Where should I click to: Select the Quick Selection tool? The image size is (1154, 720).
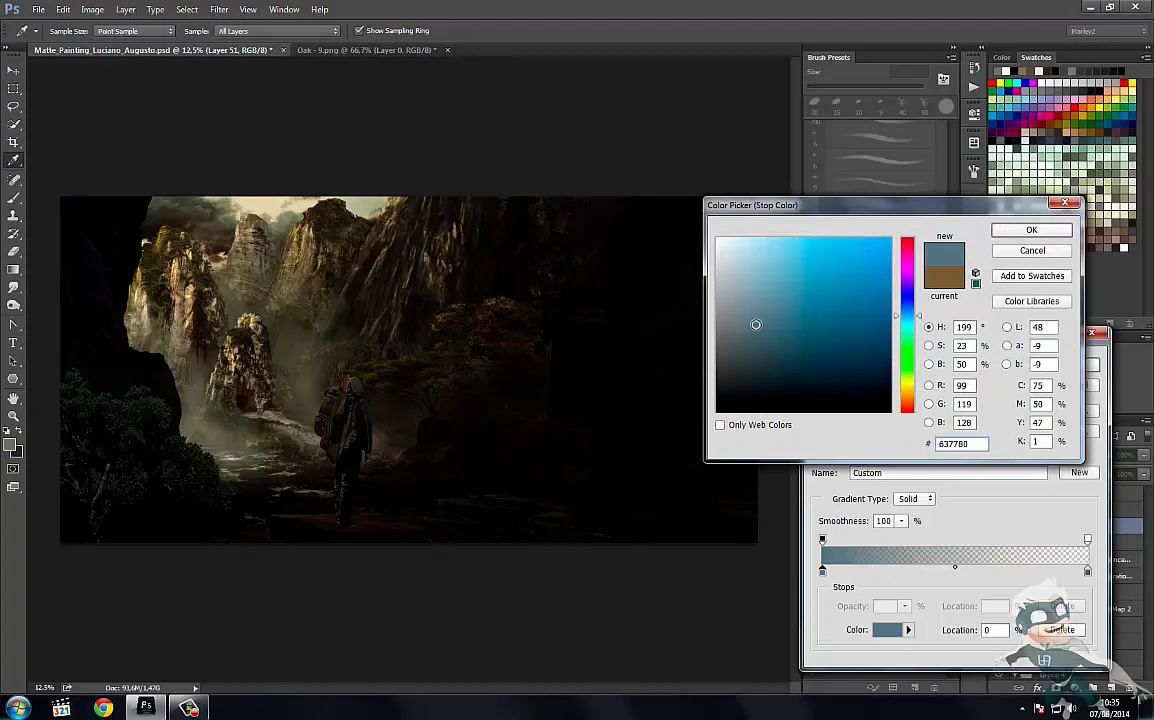(x=13, y=124)
